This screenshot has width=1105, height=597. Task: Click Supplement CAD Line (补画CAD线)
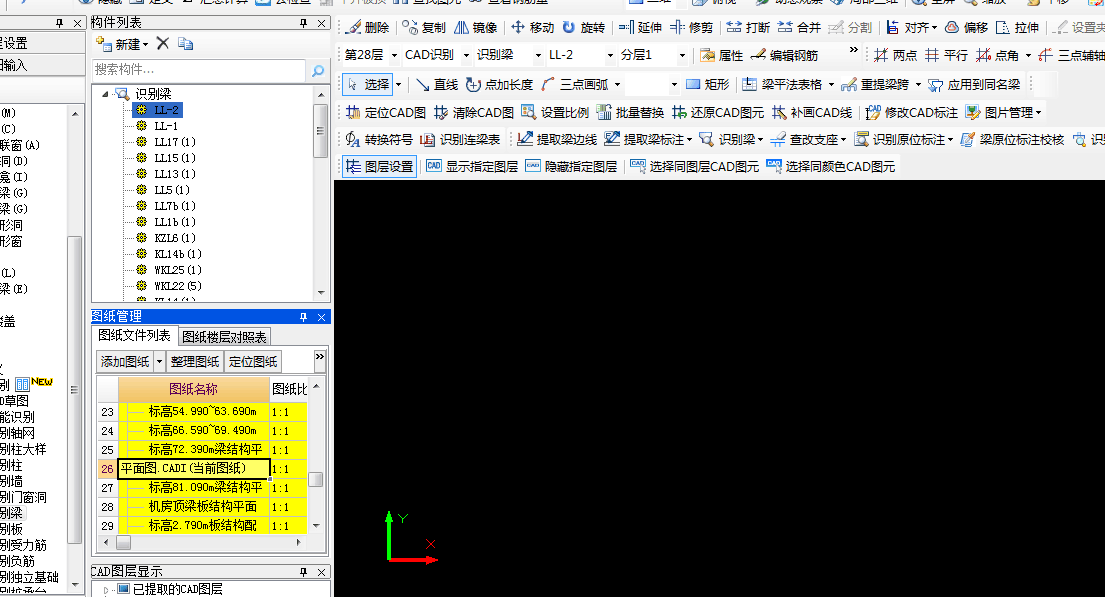pos(812,113)
